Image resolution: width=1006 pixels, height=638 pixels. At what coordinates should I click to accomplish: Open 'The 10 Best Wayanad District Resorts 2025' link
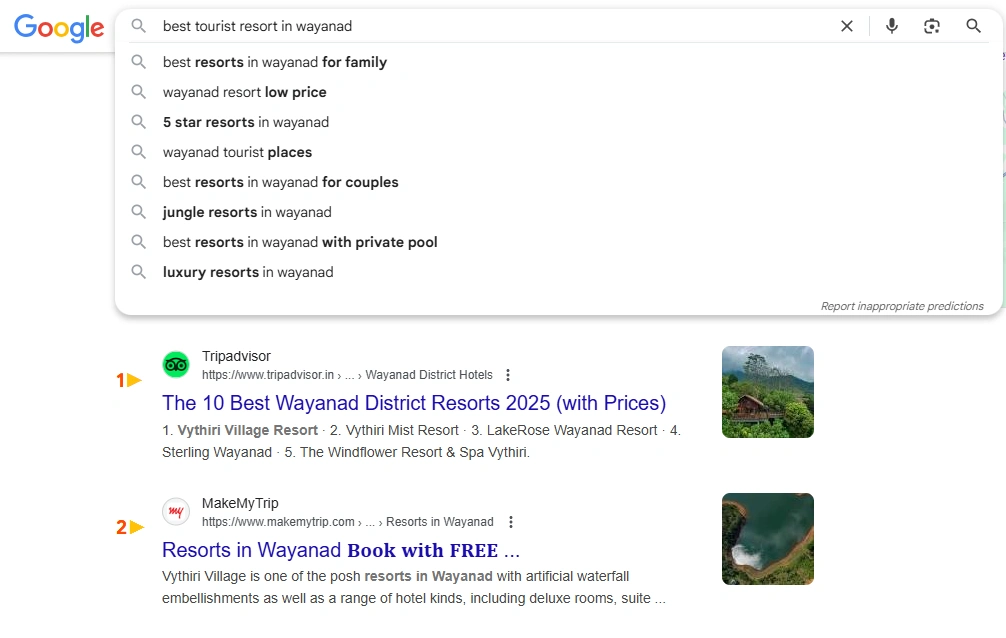[413, 403]
